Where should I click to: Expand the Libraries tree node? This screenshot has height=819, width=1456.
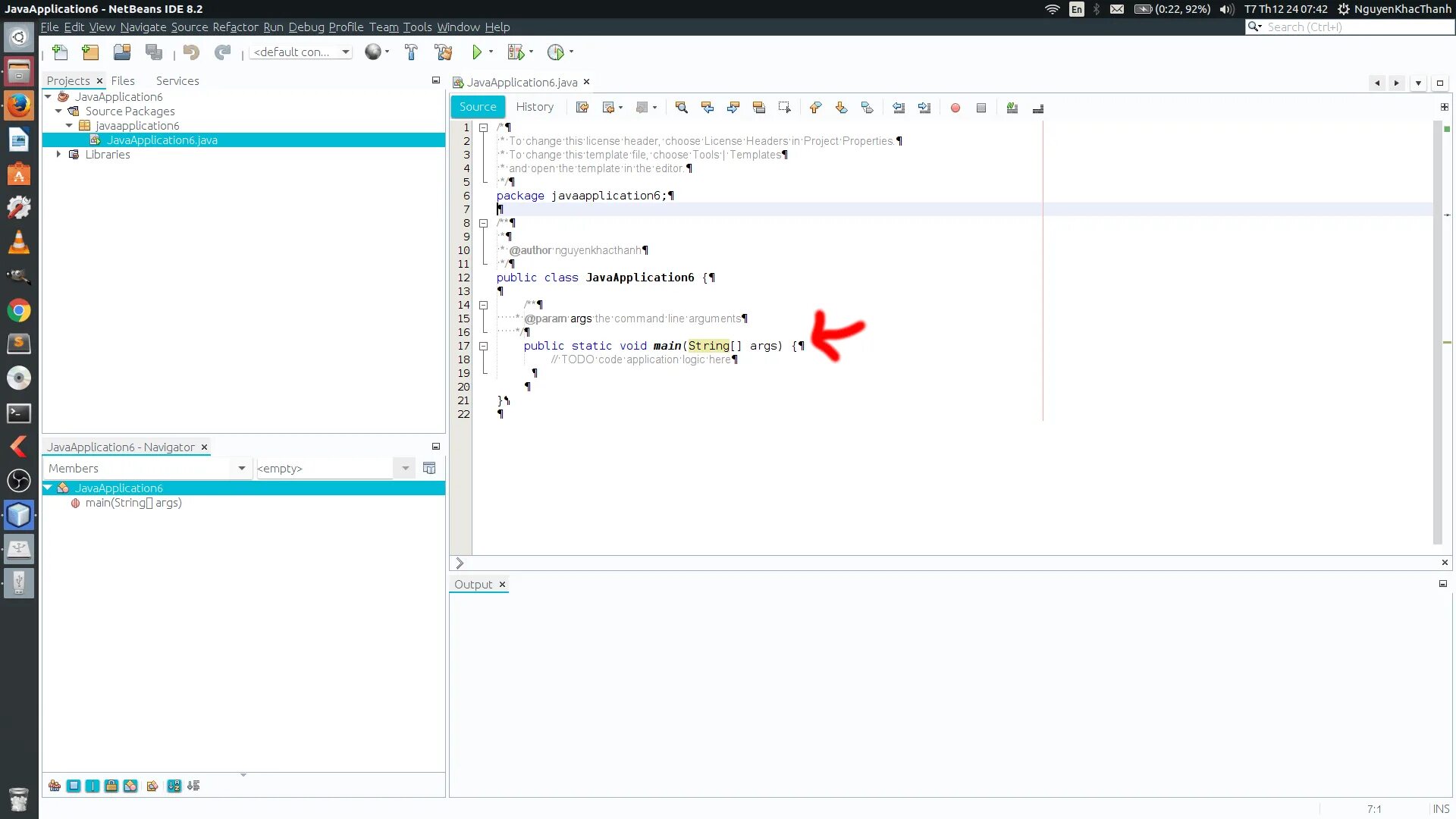click(x=59, y=155)
